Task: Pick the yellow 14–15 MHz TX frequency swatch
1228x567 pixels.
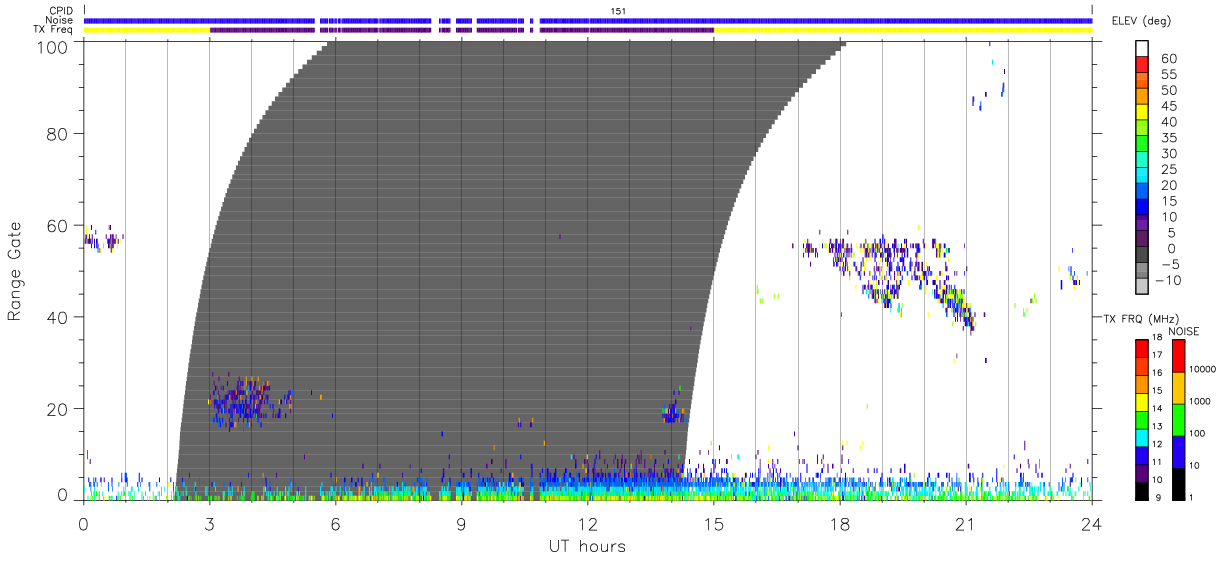Action: point(1143,401)
